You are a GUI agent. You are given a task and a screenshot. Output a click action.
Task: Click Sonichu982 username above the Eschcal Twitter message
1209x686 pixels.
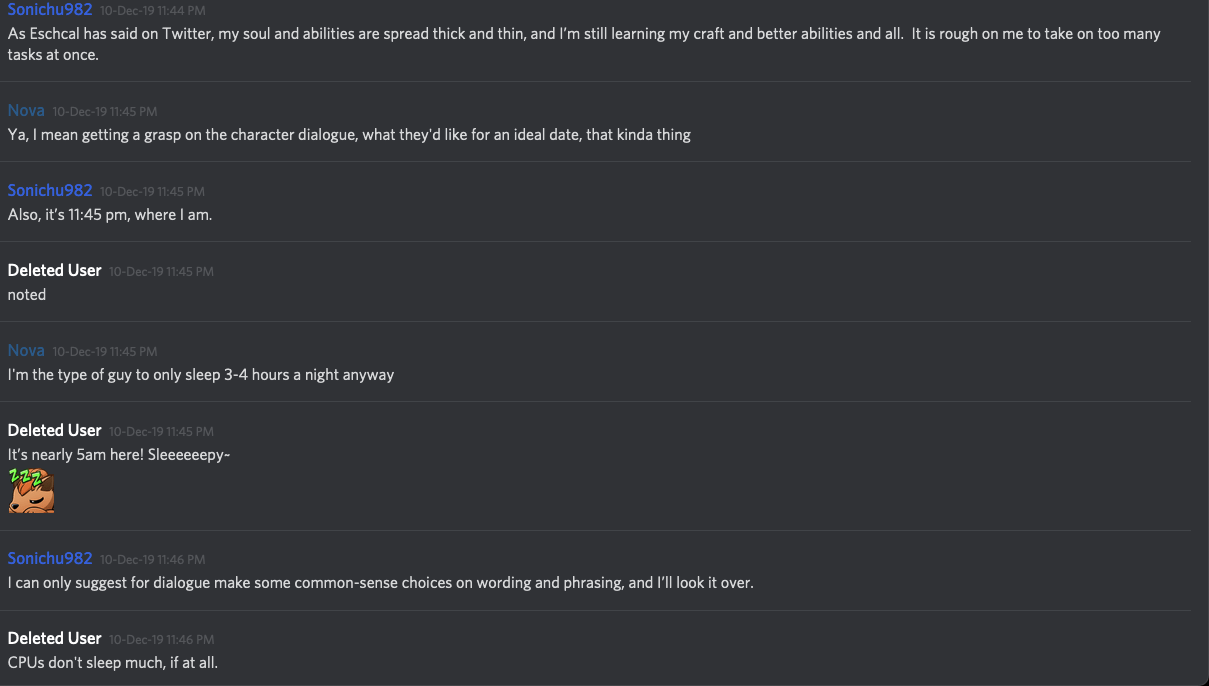pos(50,10)
